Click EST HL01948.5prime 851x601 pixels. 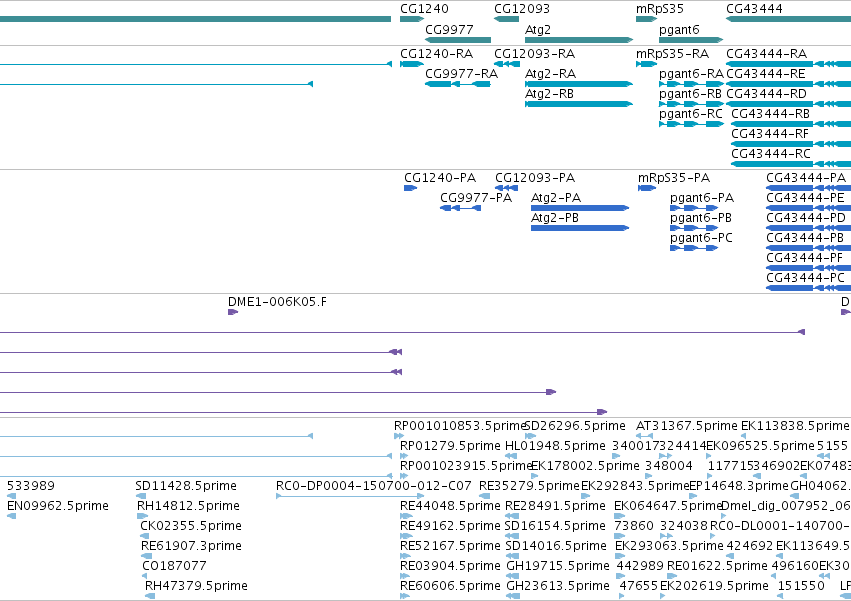(511, 456)
